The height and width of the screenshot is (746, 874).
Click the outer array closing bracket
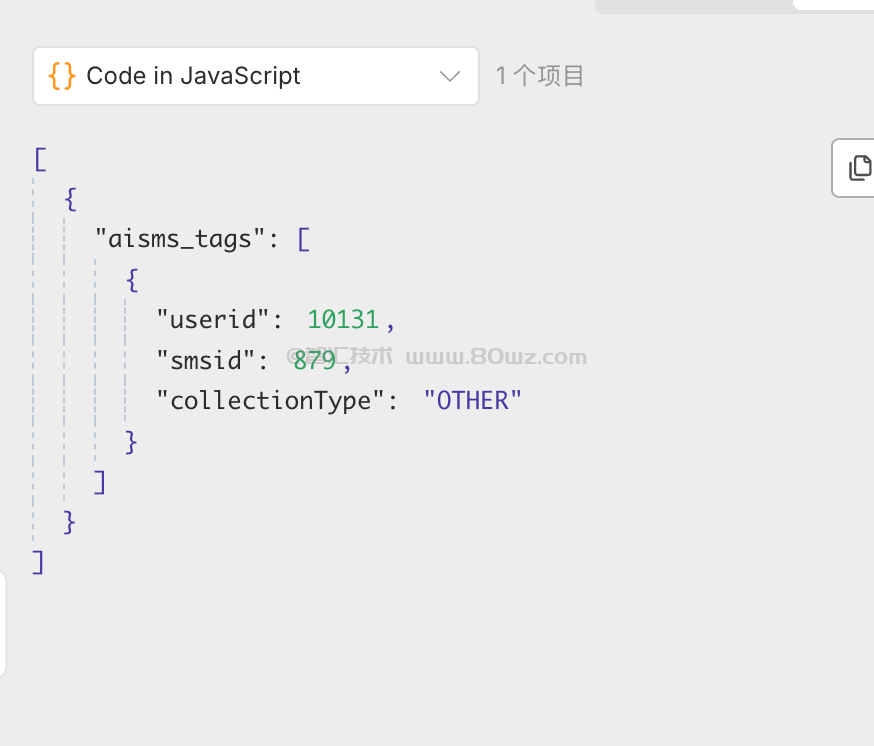click(x=39, y=562)
